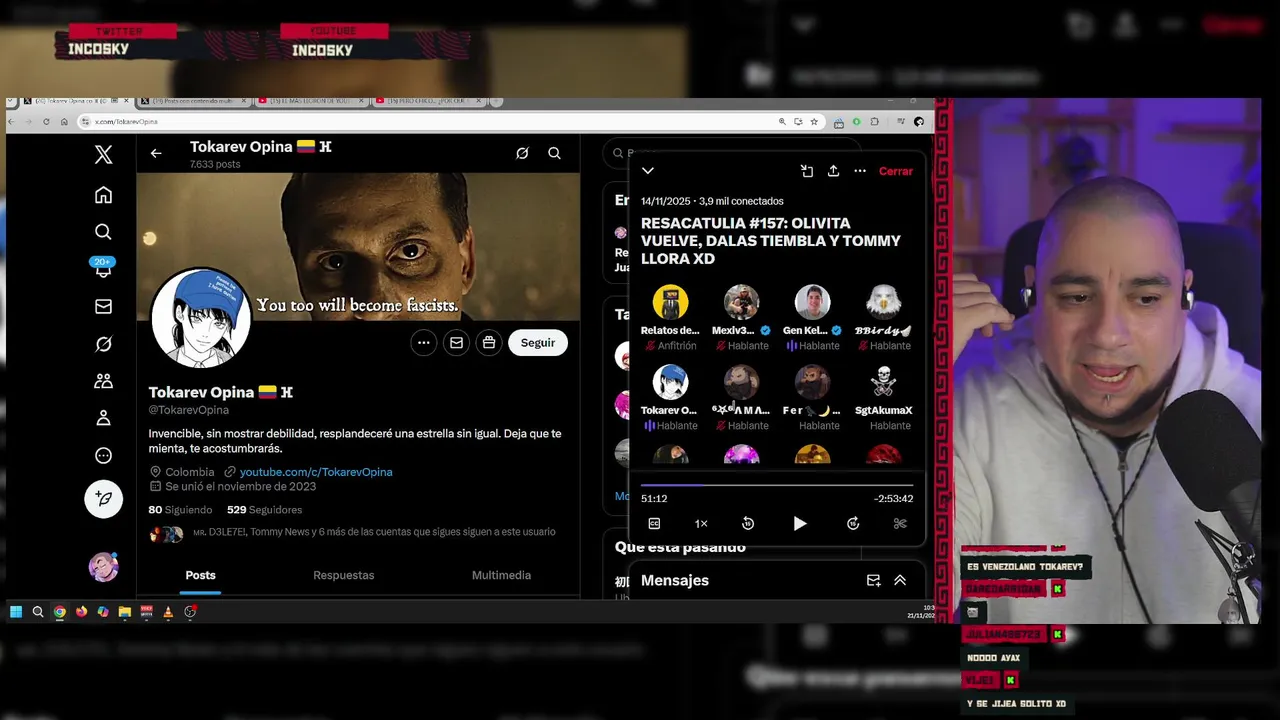Switch to Respuestas tab
The width and height of the screenshot is (1280, 720).
pyautogui.click(x=344, y=575)
